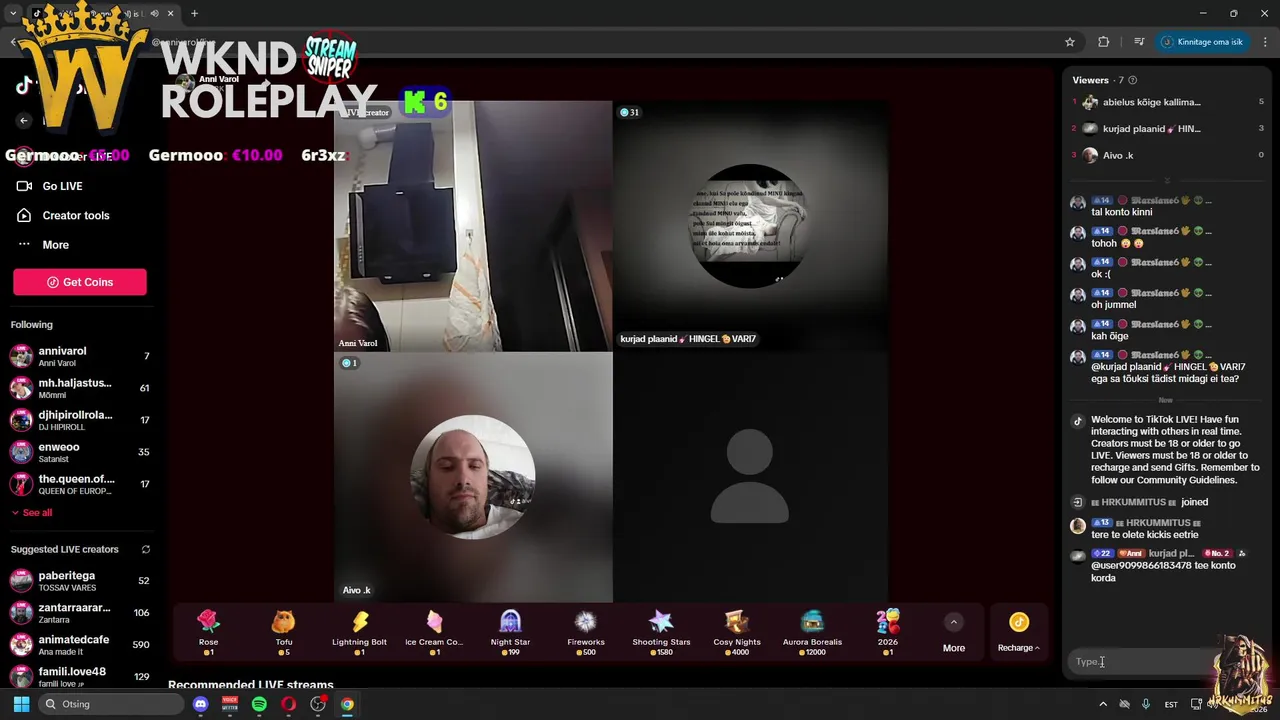Mute the tab via speaker icon

point(154,14)
